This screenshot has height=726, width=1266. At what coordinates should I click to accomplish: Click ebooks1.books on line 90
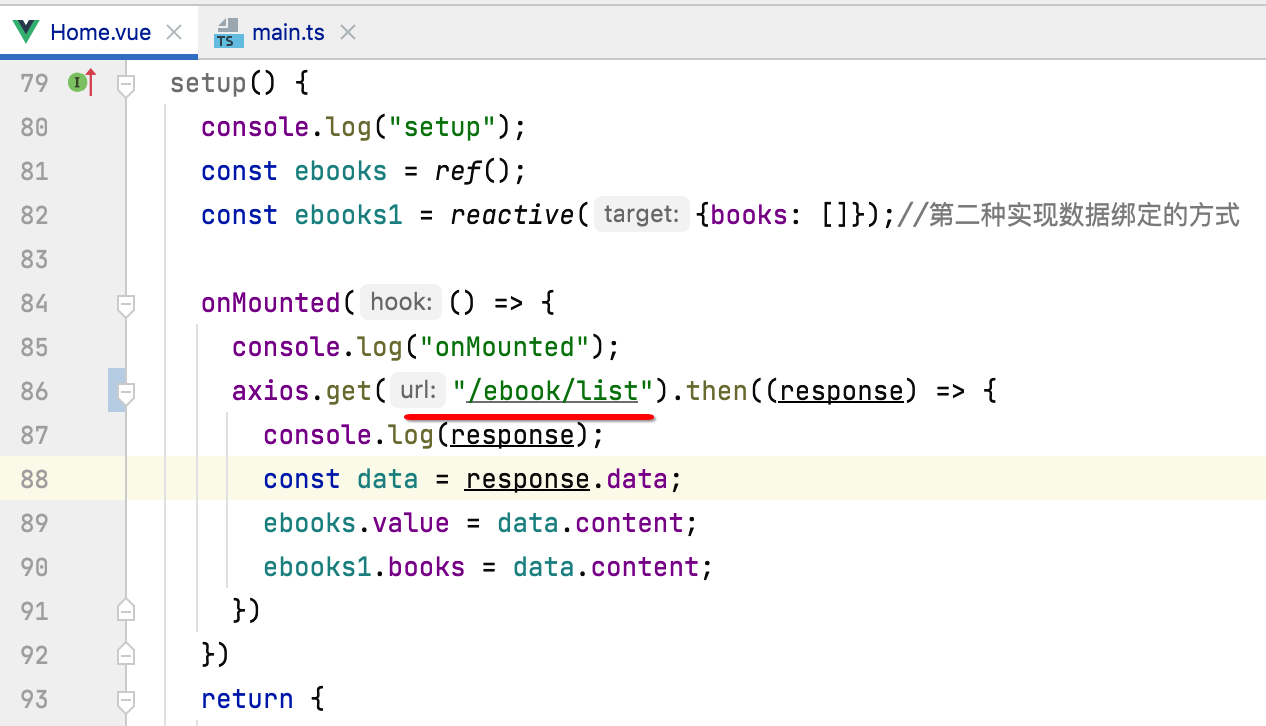[x=364, y=567]
